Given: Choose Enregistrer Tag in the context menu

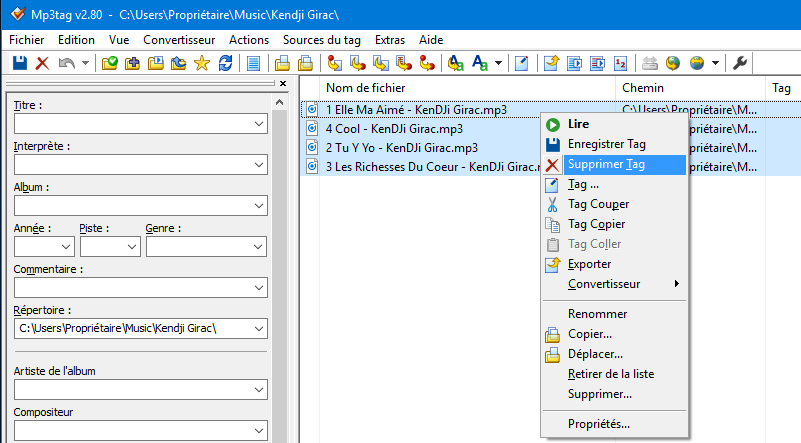Looking at the screenshot, I should click(x=615, y=145).
